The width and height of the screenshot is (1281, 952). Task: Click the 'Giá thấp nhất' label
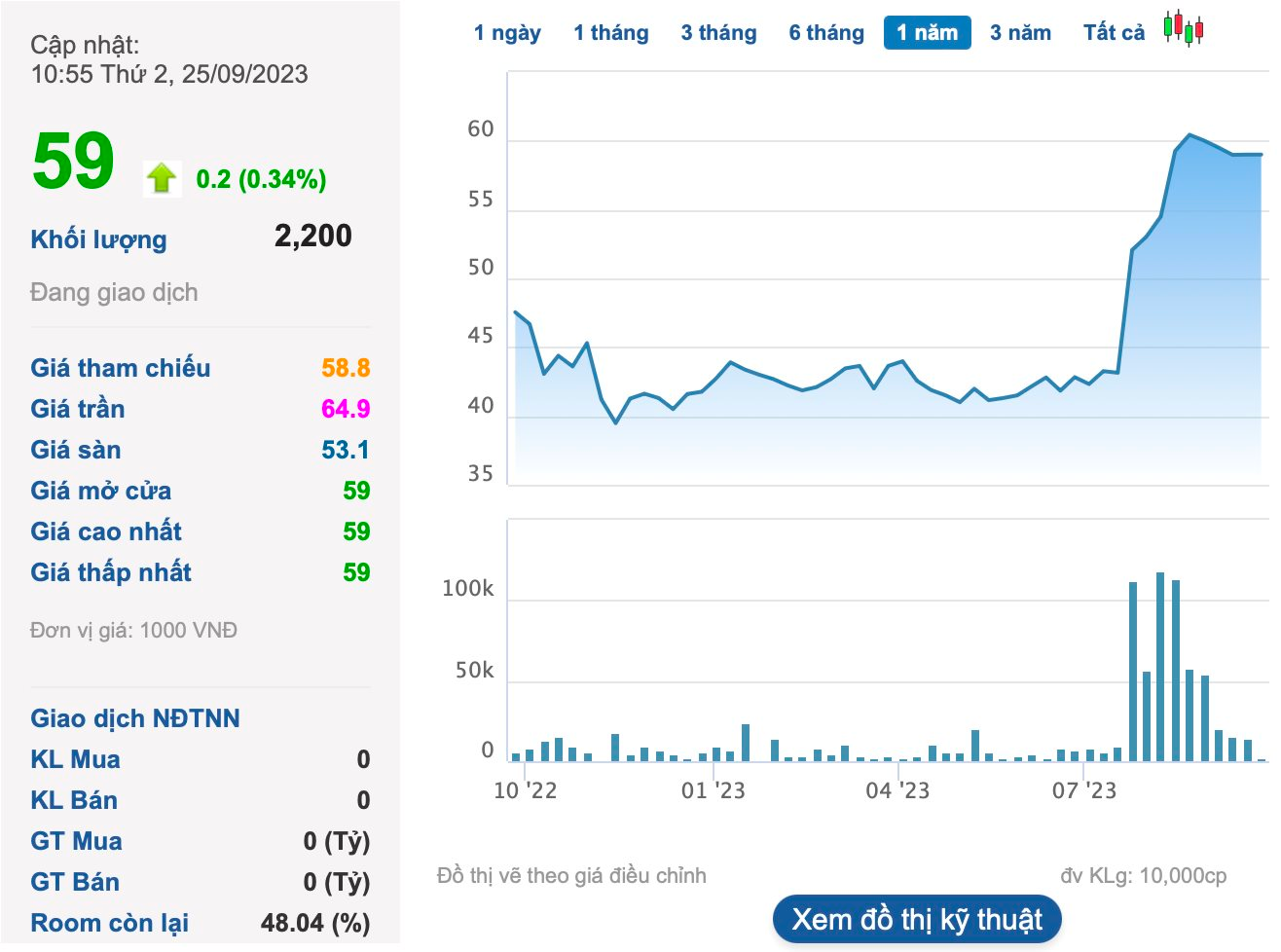tap(111, 572)
